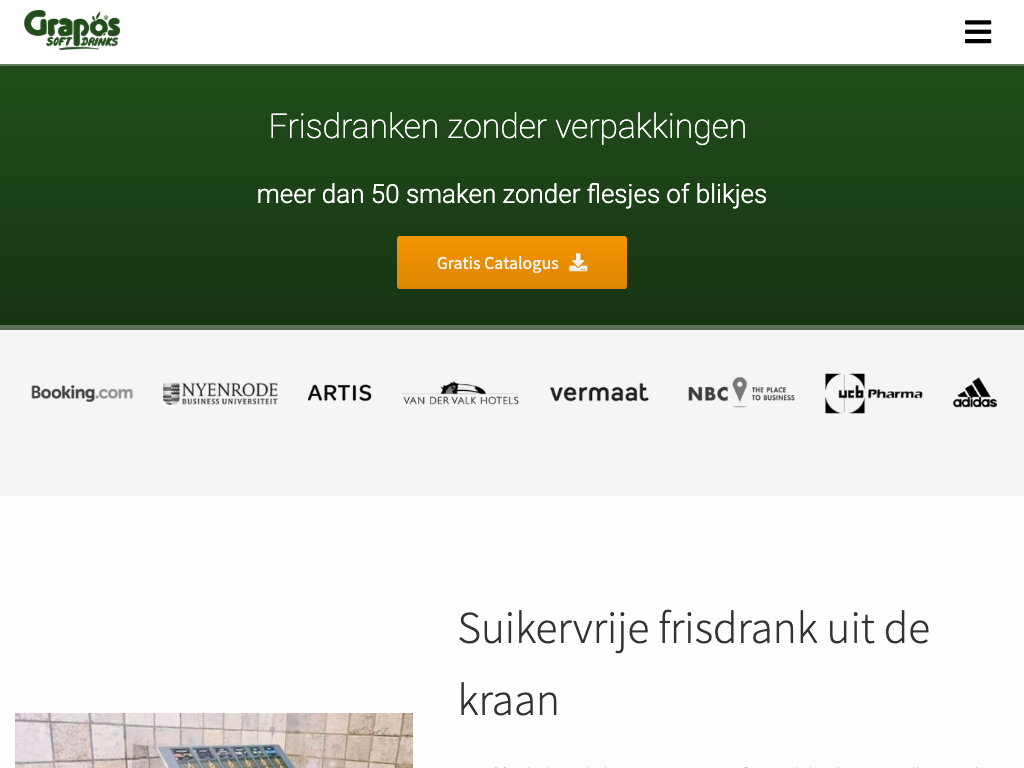
Task: Click the Nyenrode Business Universiteit text
Action: coord(230,393)
